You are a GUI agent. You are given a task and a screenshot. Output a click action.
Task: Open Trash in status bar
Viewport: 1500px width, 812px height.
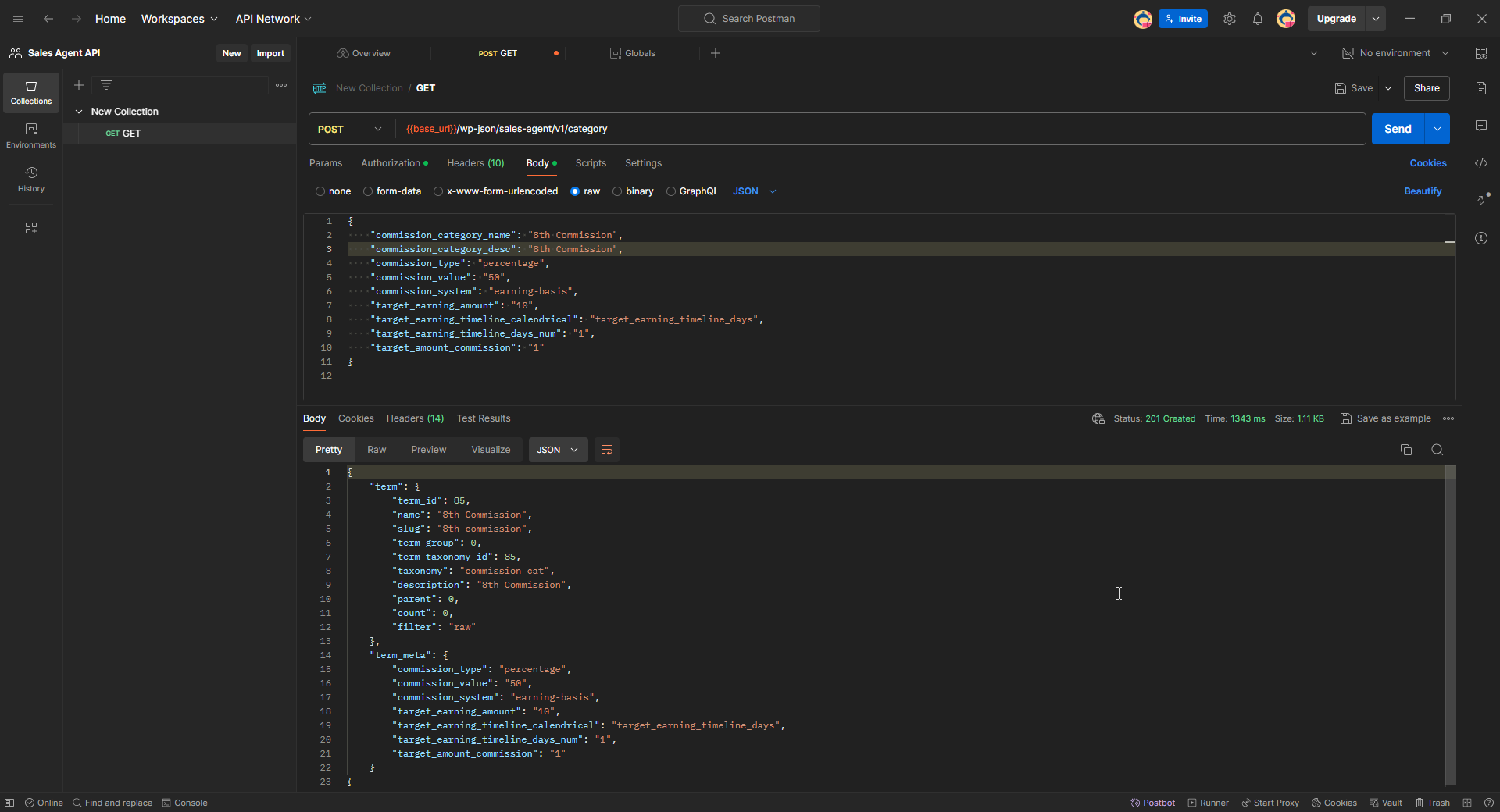click(1433, 803)
